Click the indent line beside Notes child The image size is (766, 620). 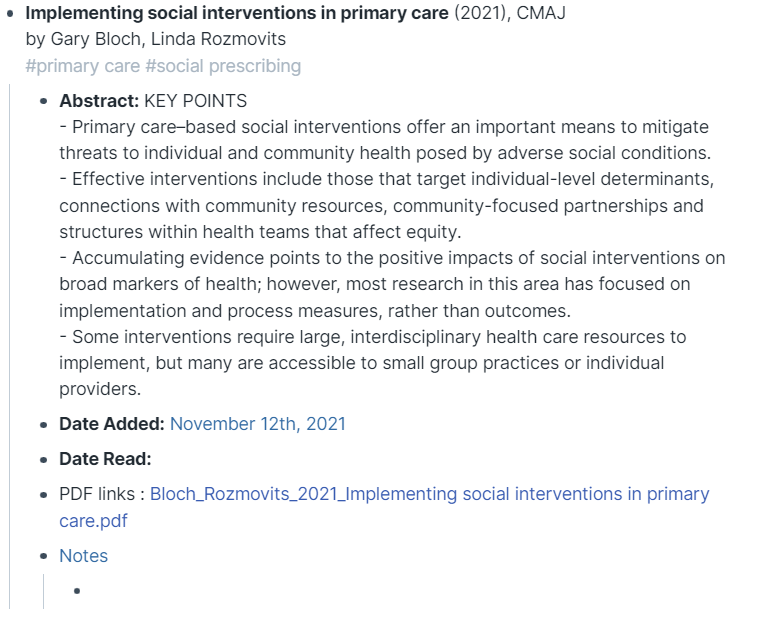(x=44, y=591)
